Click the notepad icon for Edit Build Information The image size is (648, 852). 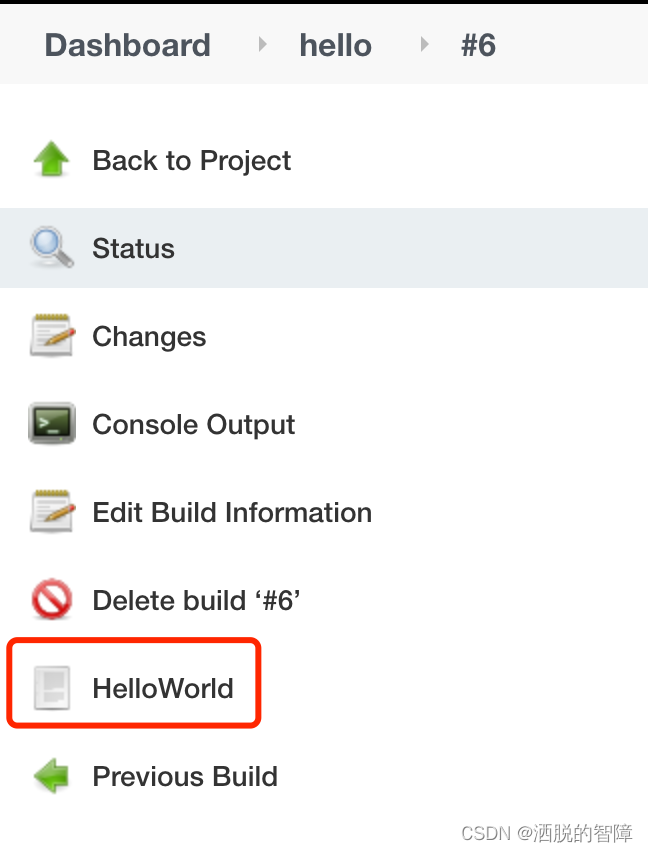coord(52,511)
